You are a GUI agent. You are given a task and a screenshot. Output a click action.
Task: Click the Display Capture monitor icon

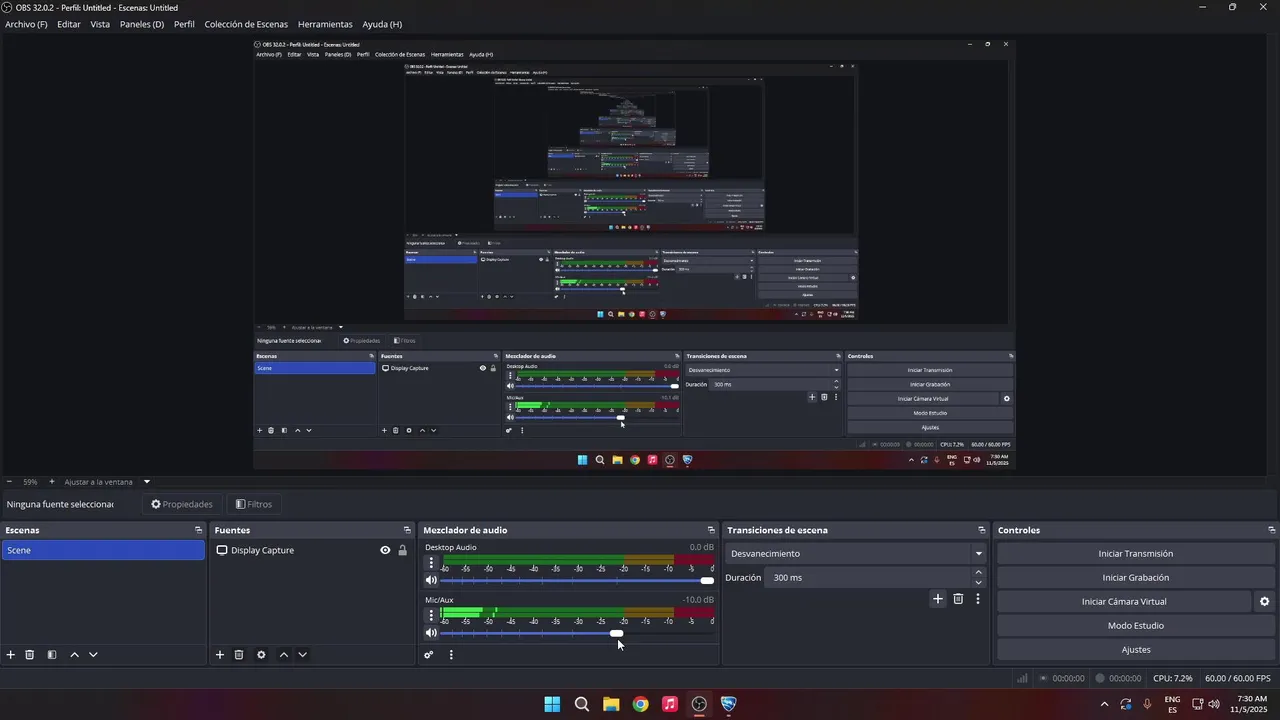[222, 550]
